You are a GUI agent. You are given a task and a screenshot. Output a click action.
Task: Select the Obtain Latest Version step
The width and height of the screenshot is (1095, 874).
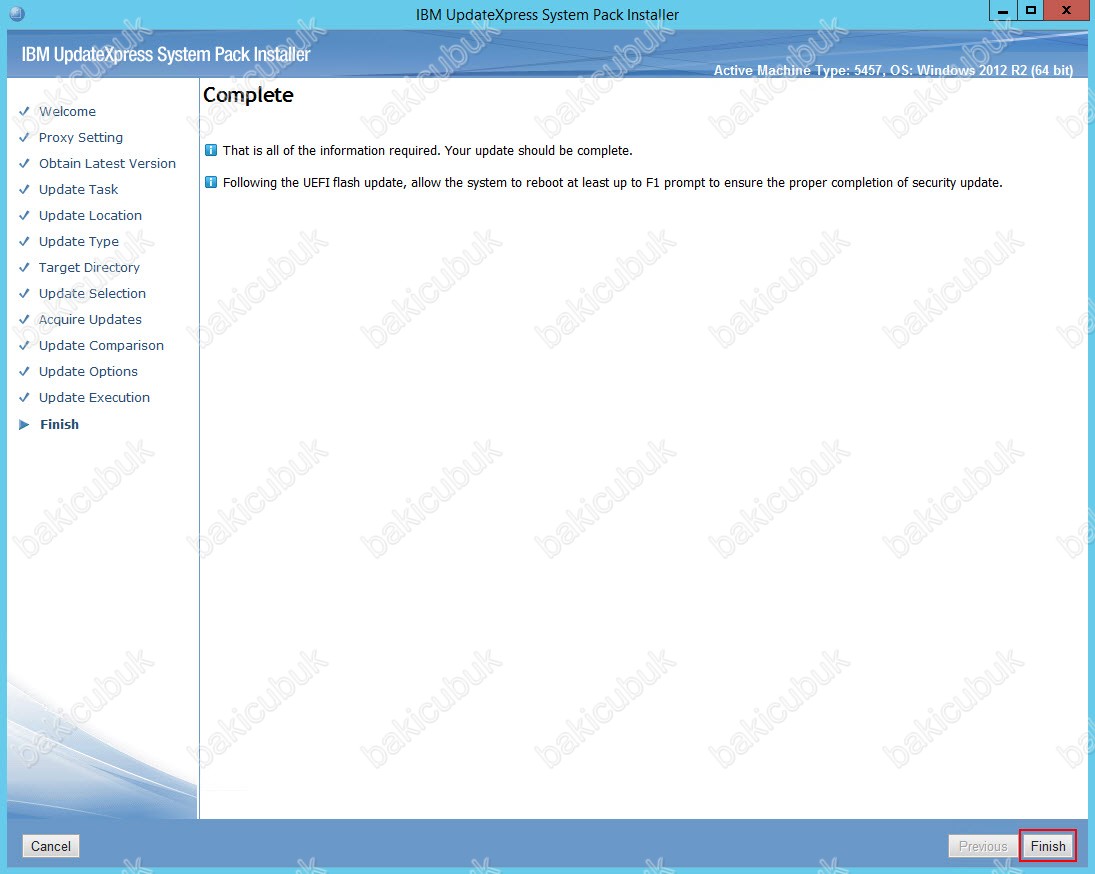tap(108, 163)
